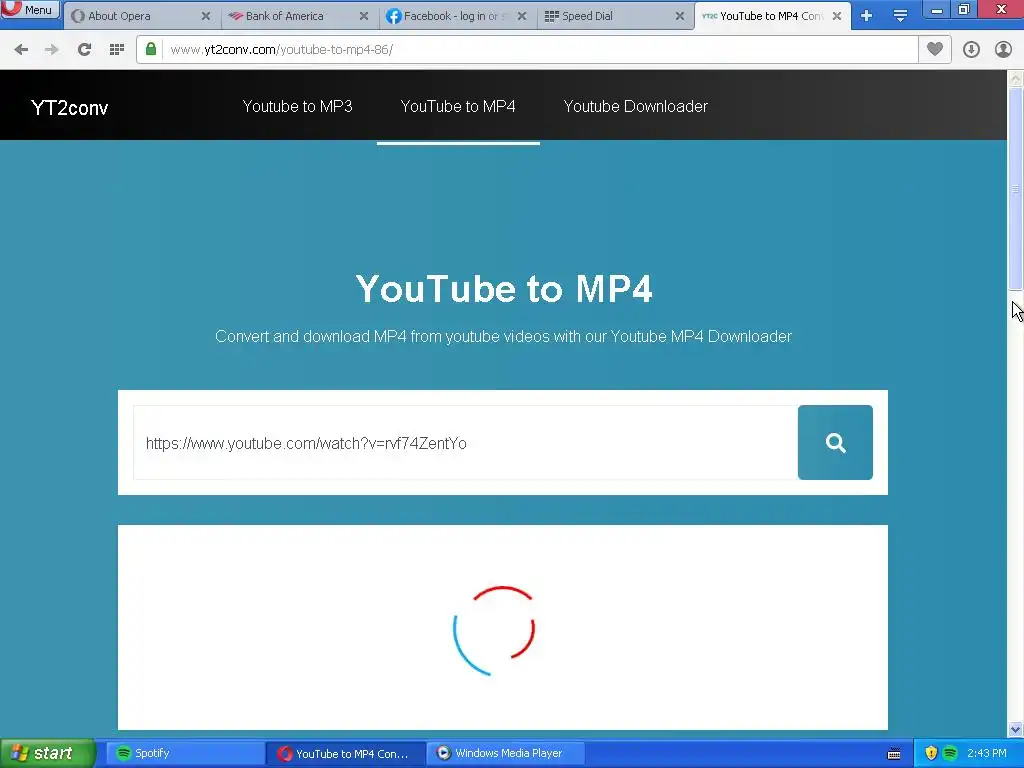Close the YouTube to MP4 tab
The width and height of the screenshot is (1024, 768).
(x=837, y=16)
